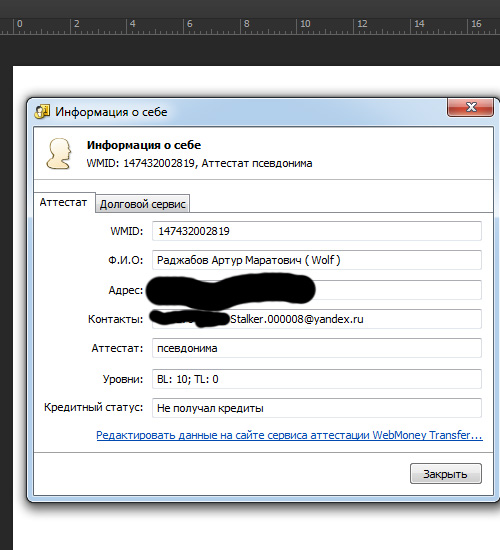The width and height of the screenshot is (500, 550).
Task: Click the 'Адрес:' label
Action: point(126,290)
